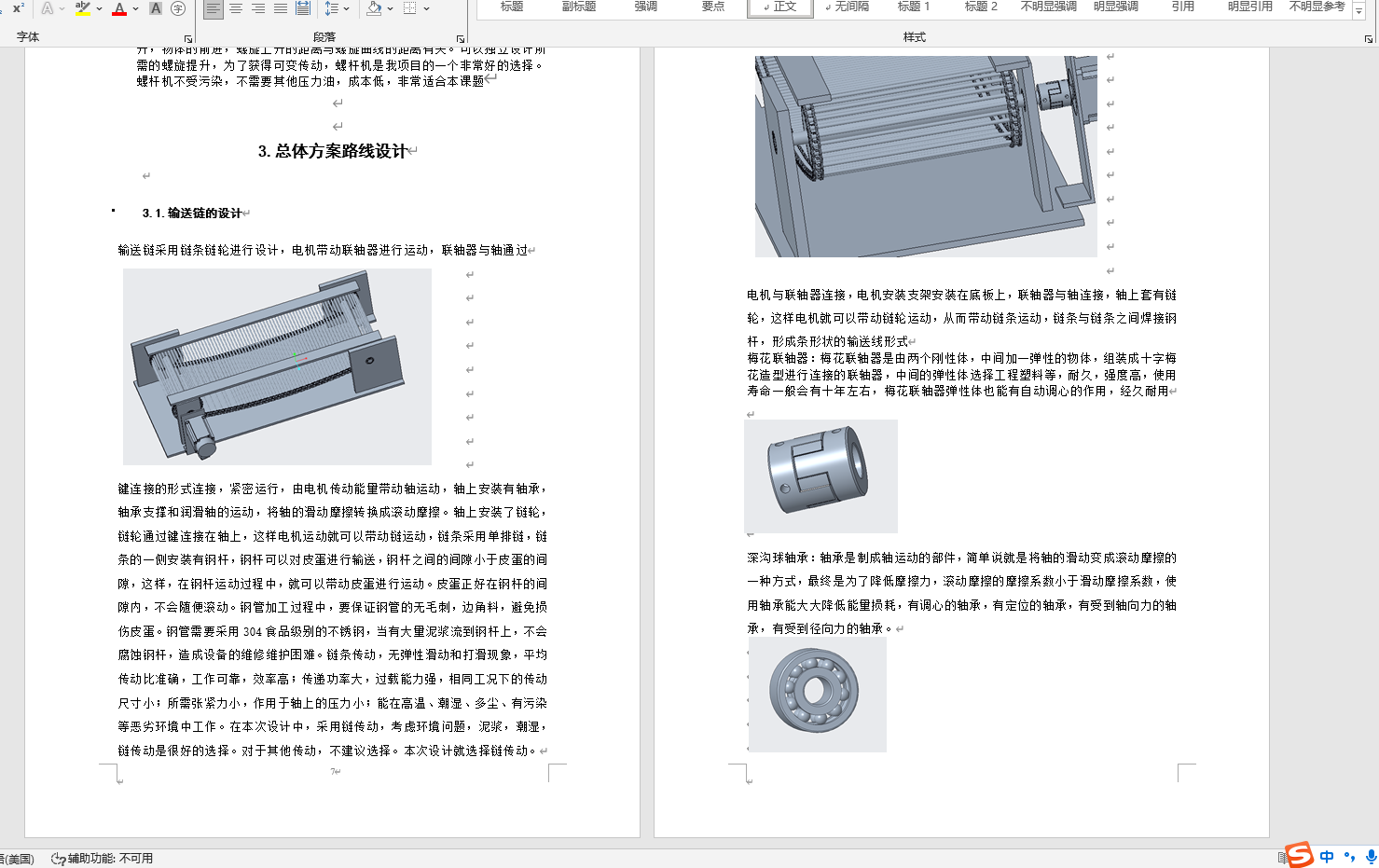Apply distributed alignment
The image size is (1379, 868).
[x=303, y=8]
